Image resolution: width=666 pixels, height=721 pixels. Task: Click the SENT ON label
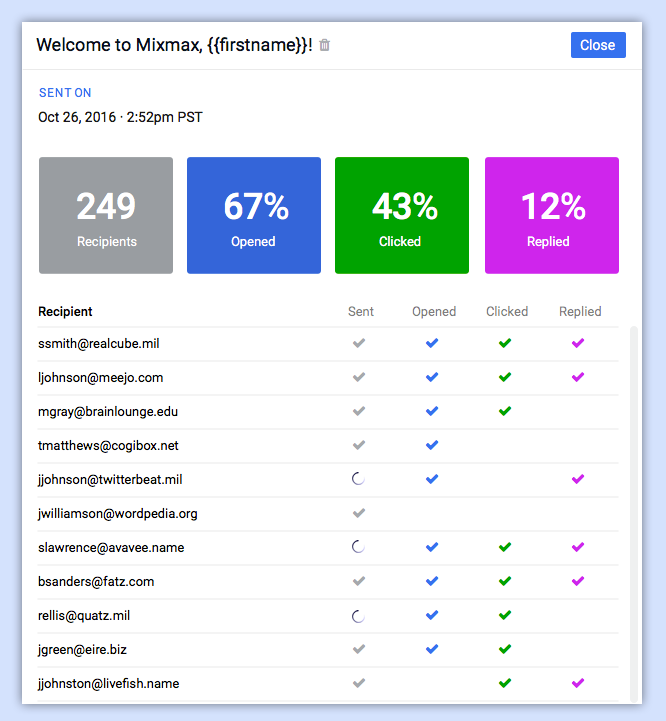tap(65, 93)
